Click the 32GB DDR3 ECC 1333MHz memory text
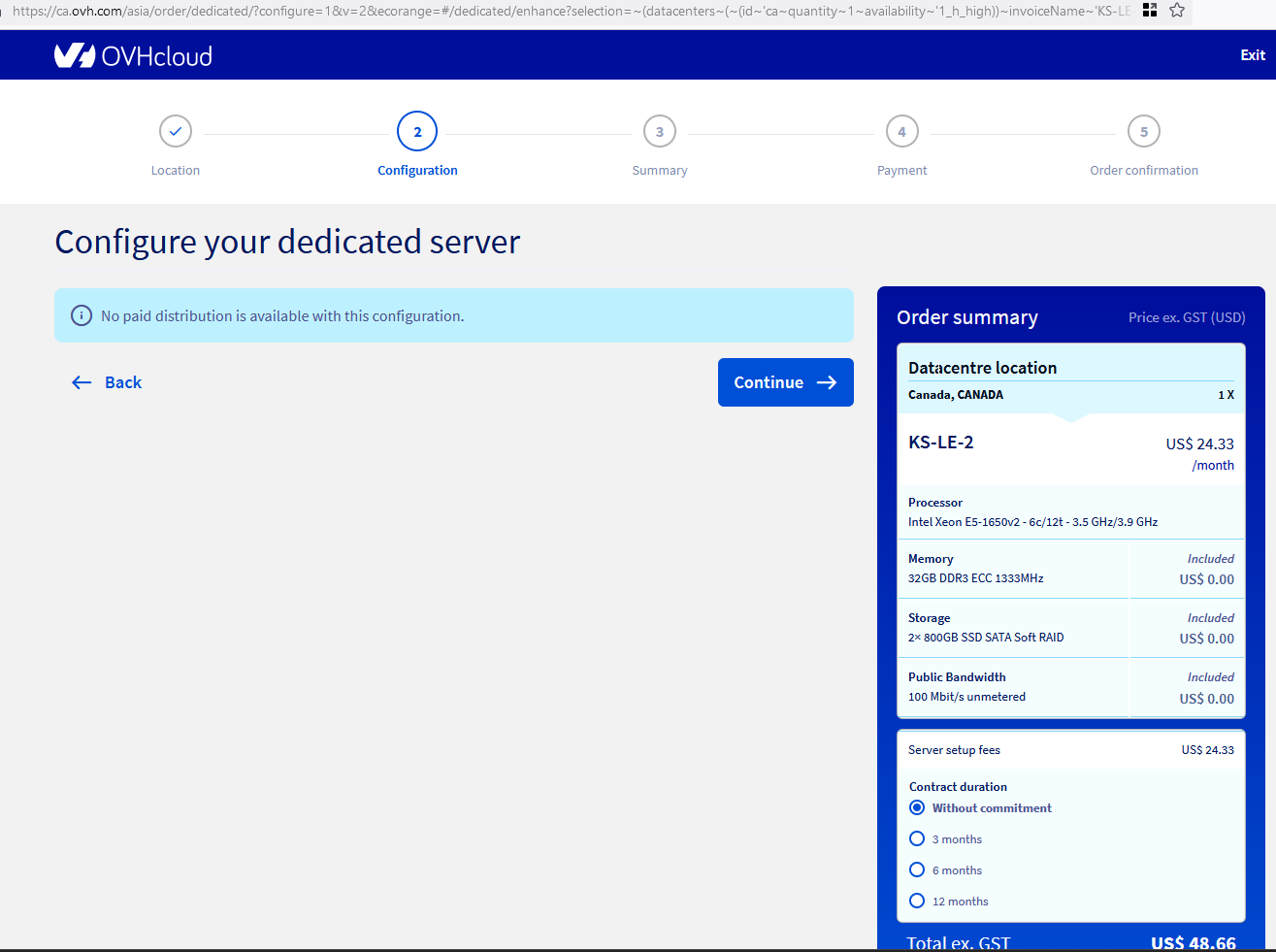Viewport: 1276px width, 952px height. [x=976, y=578]
